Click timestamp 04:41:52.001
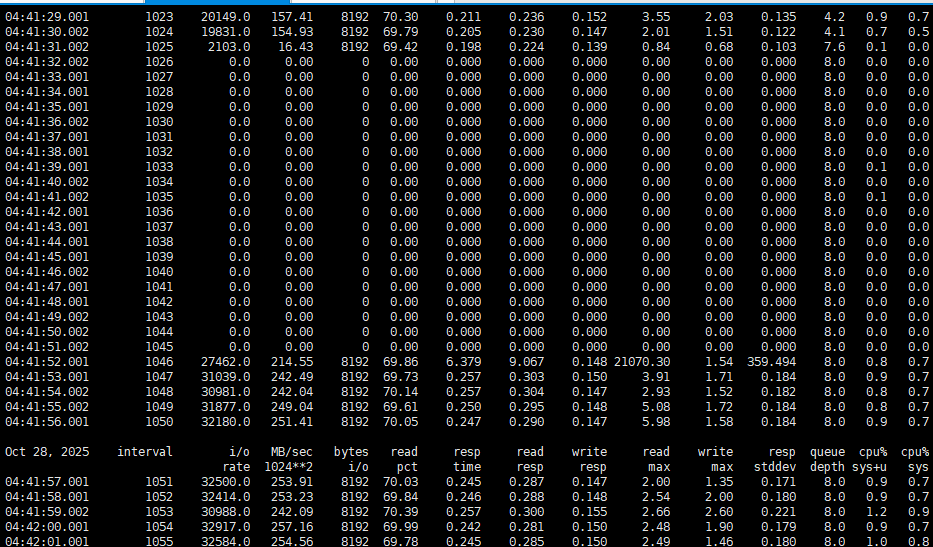This screenshot has width=933, height=547. coord(47,362)
